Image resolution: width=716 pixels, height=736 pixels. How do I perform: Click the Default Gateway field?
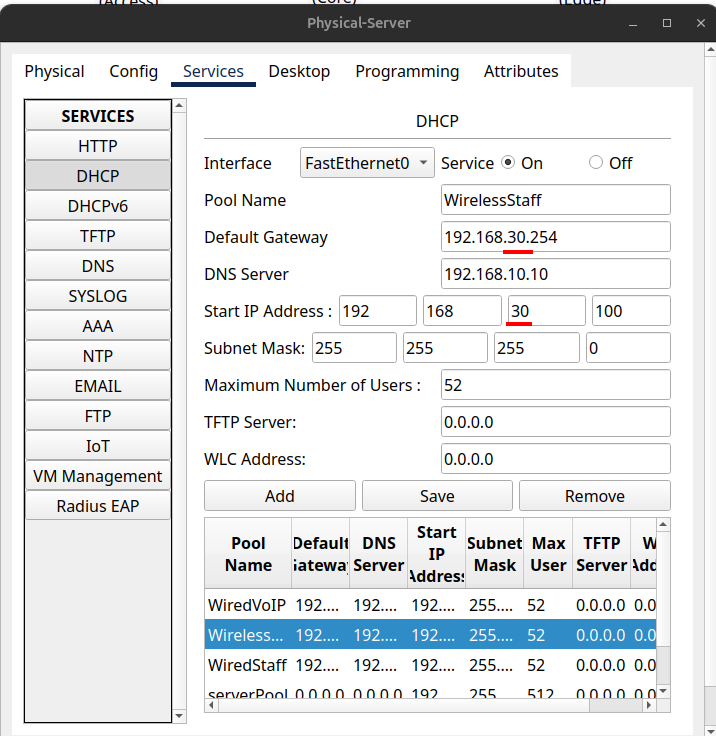pyautogui.click(x=555, y=237)
